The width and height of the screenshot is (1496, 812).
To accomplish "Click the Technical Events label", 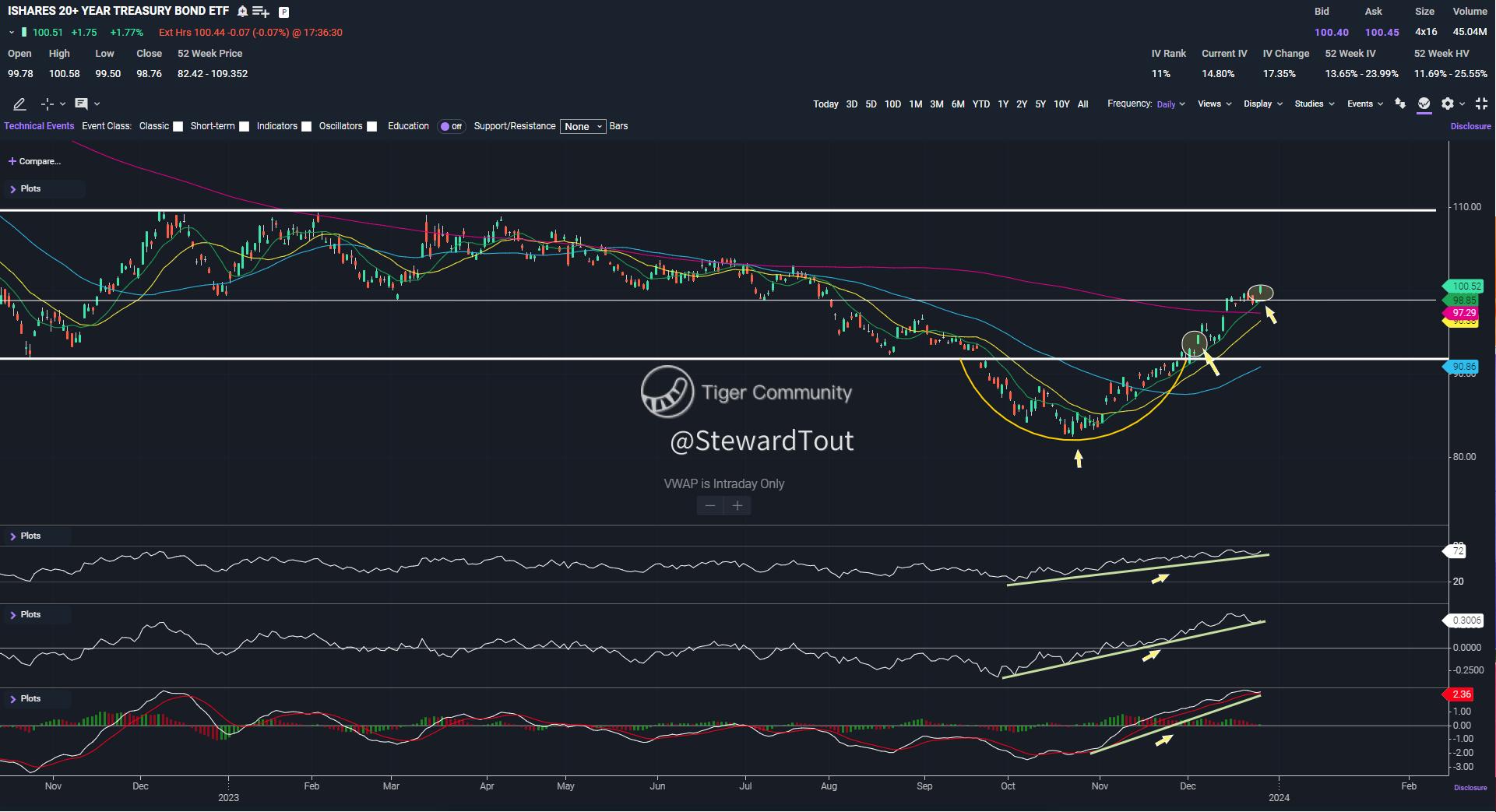I will pyautogui.click(x=39, y=126).
